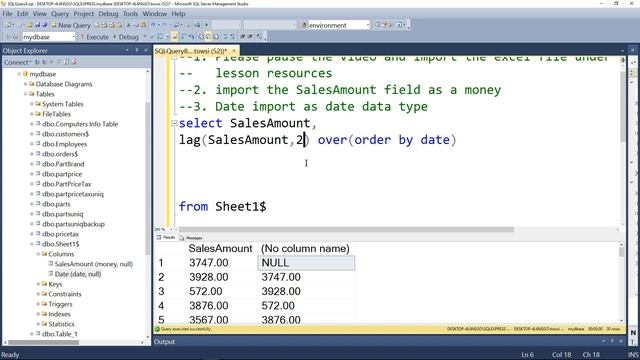
Task: Click the SalesAmount column header
Action: coord(220,249)
